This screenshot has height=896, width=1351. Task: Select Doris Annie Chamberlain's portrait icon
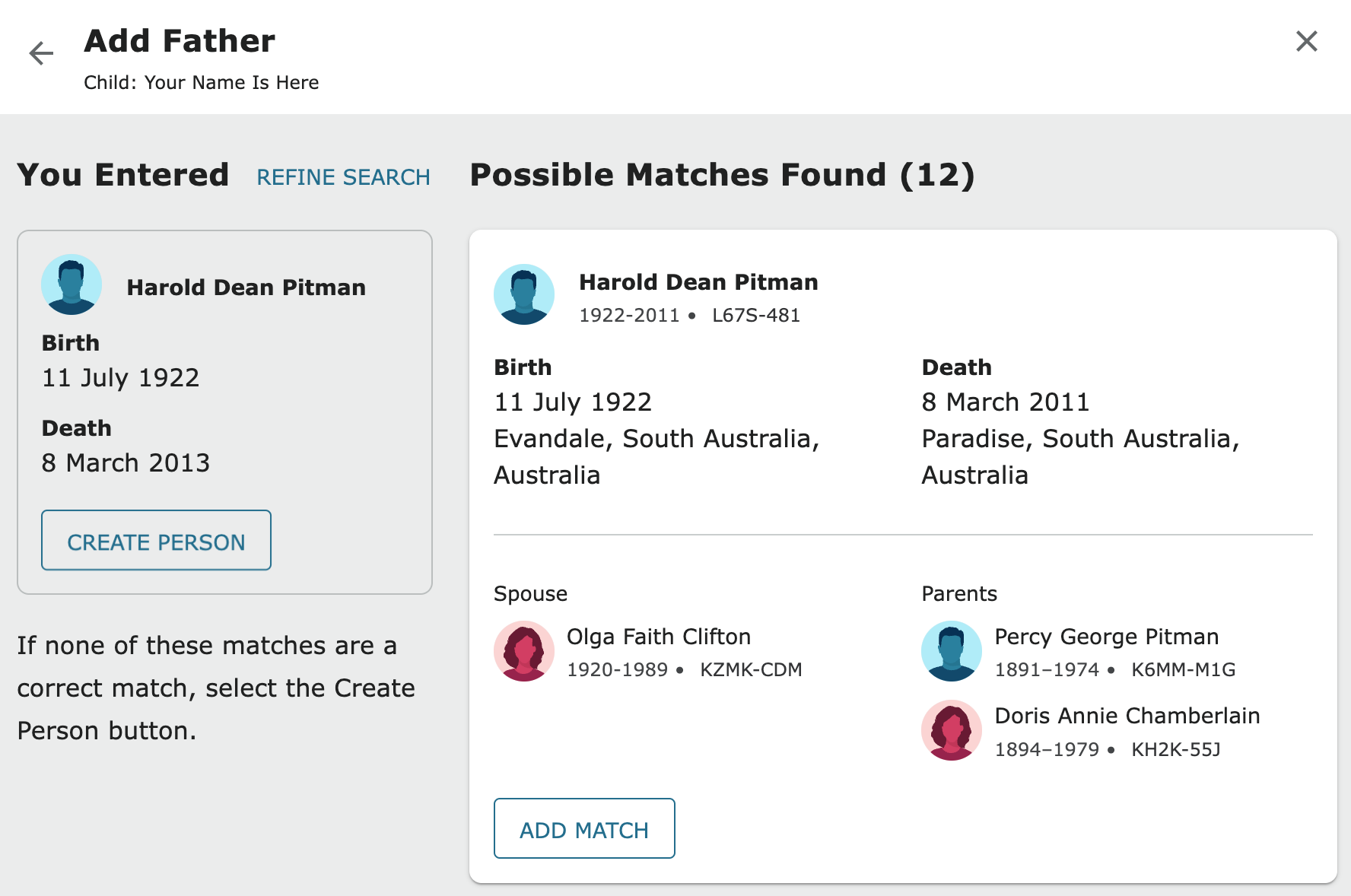point(951,730)
